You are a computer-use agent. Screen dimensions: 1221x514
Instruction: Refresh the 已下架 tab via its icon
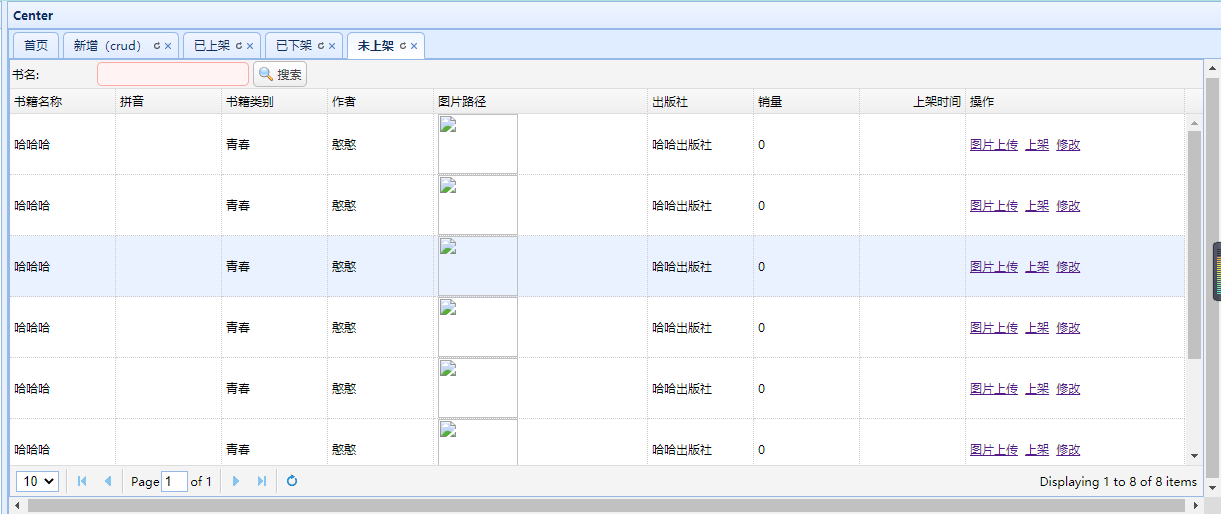click(x=321, y=46)
